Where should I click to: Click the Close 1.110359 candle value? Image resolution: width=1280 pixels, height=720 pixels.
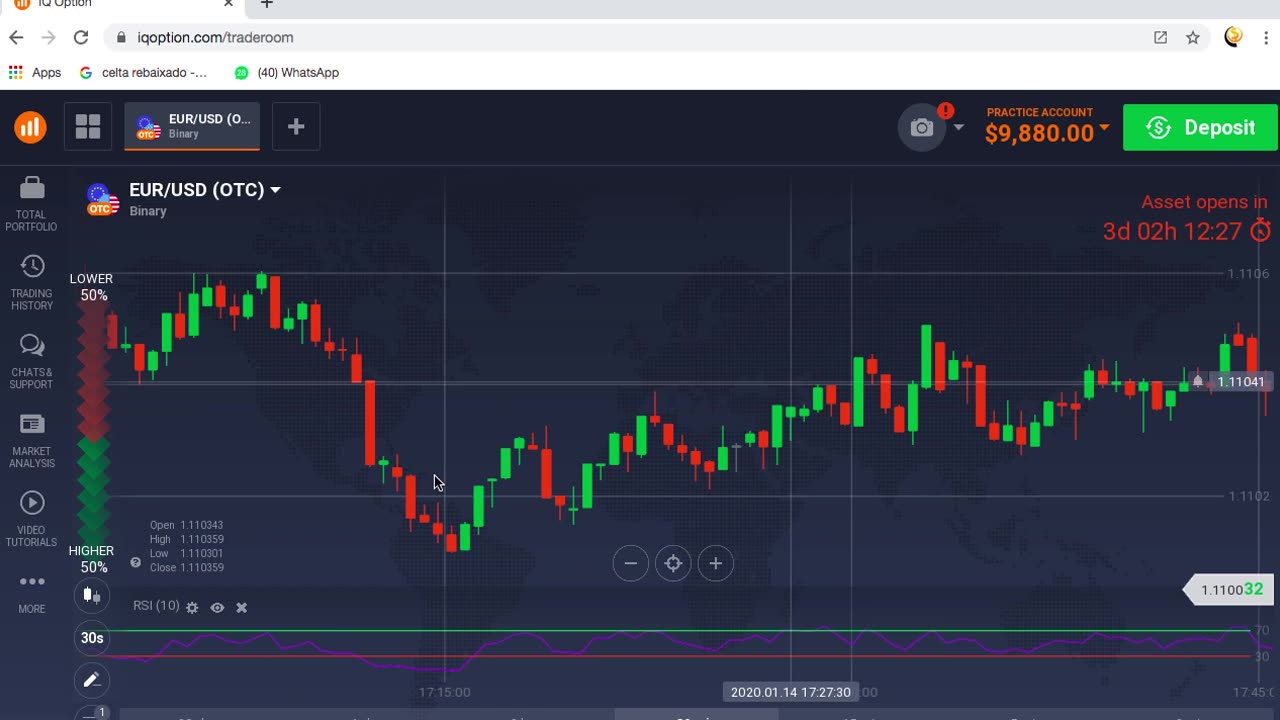[187, 568]
